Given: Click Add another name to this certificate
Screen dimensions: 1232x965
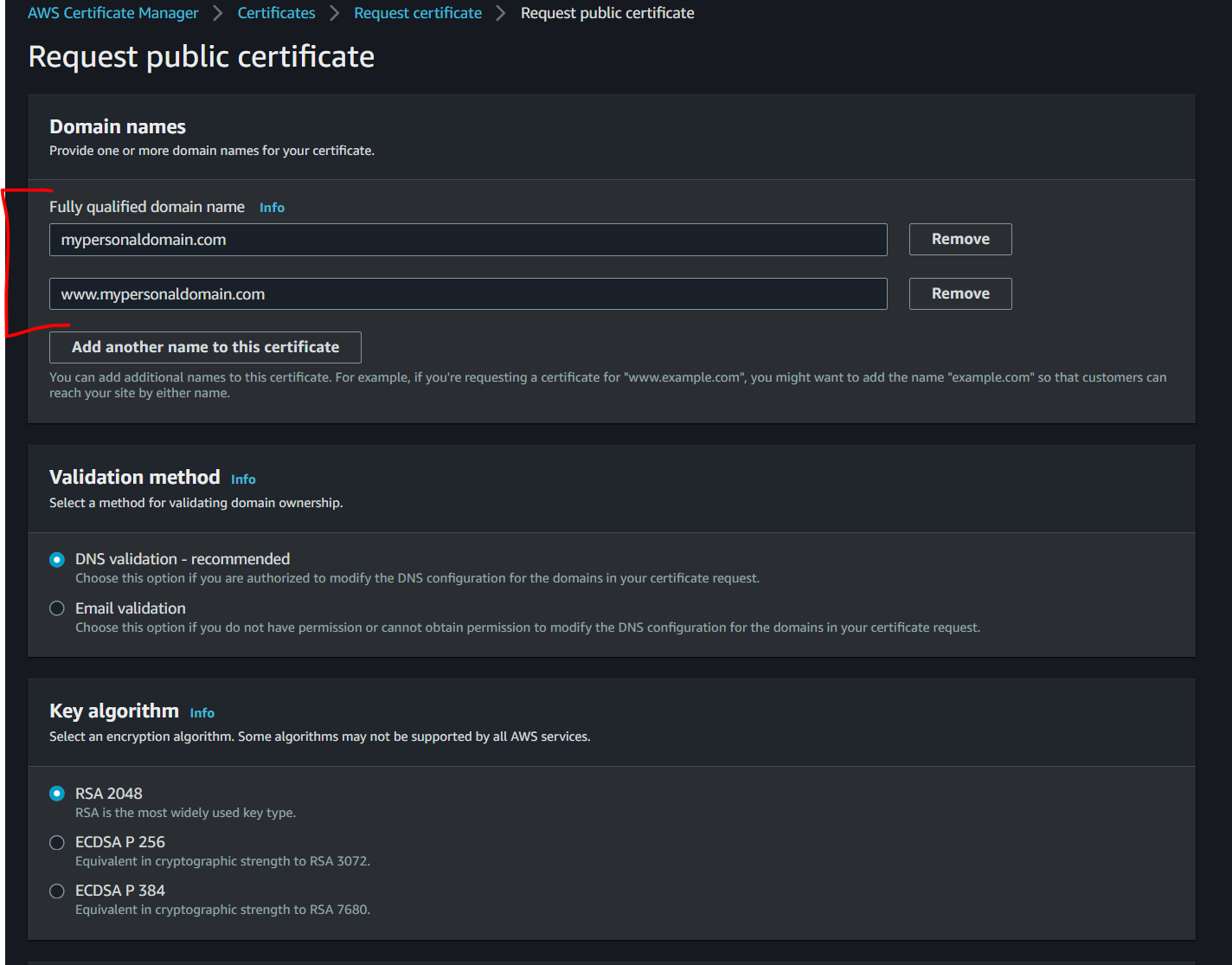Looking at the screenshot, I should pyautogui.click(x=205, y=346).
